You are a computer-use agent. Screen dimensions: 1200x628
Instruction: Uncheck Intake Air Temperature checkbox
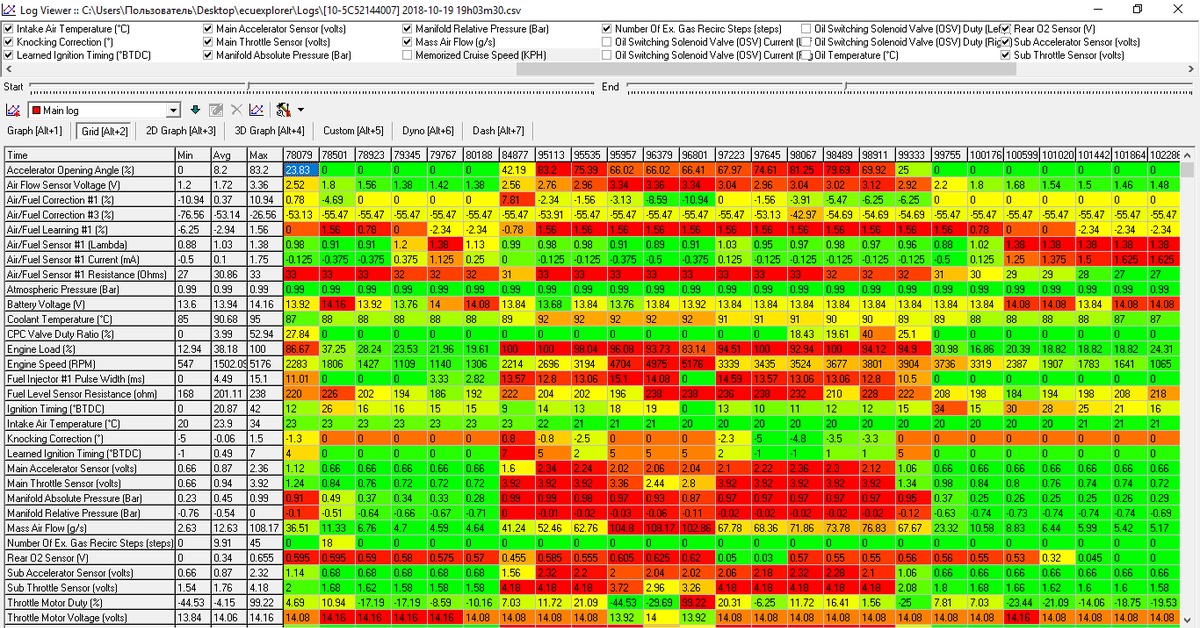pos(9,29)
